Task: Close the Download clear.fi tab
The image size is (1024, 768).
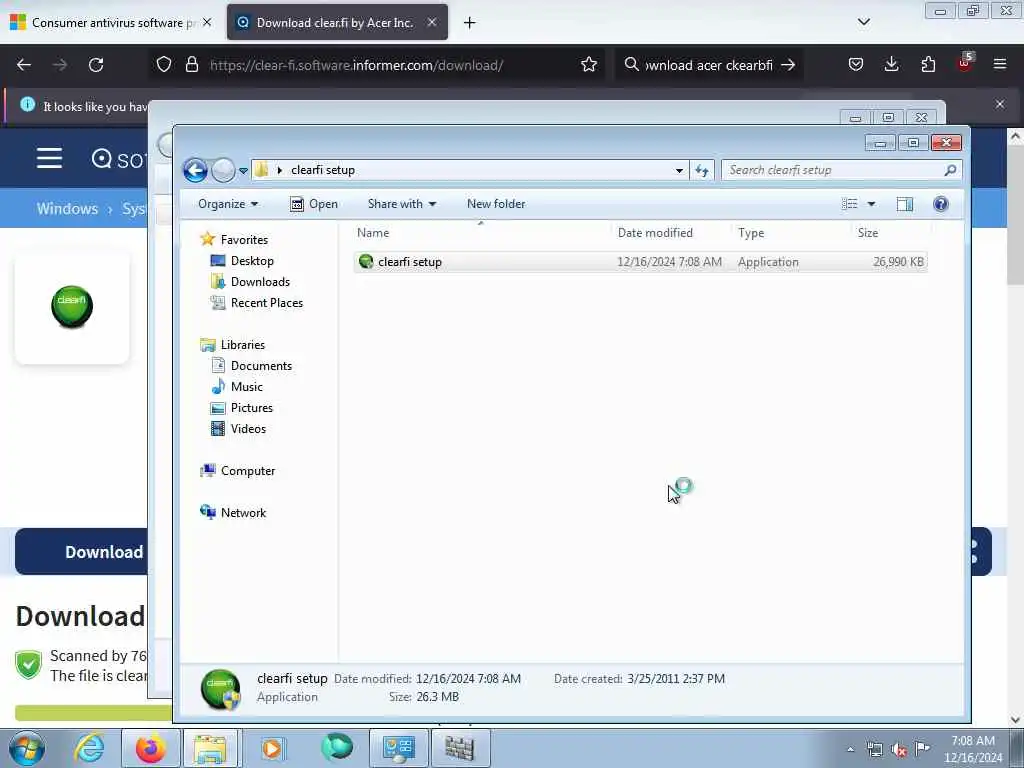Action: click(x=432, y=23)
